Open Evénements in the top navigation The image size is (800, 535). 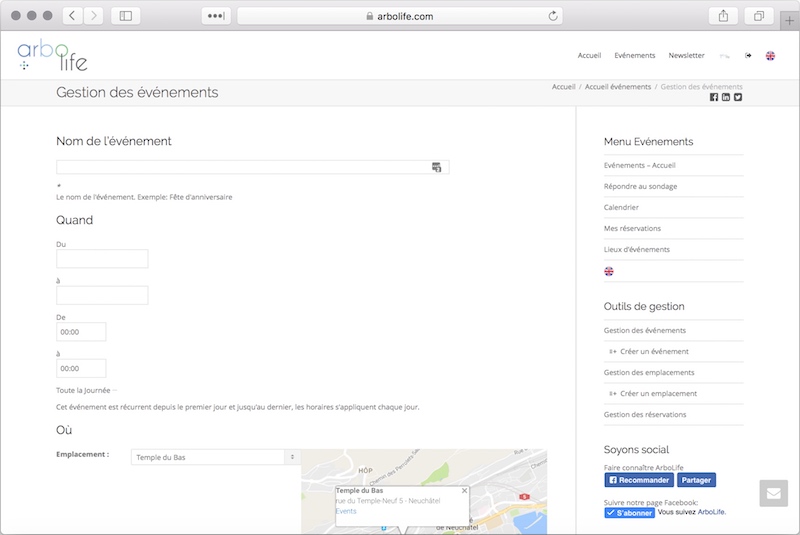coord(635,55)
